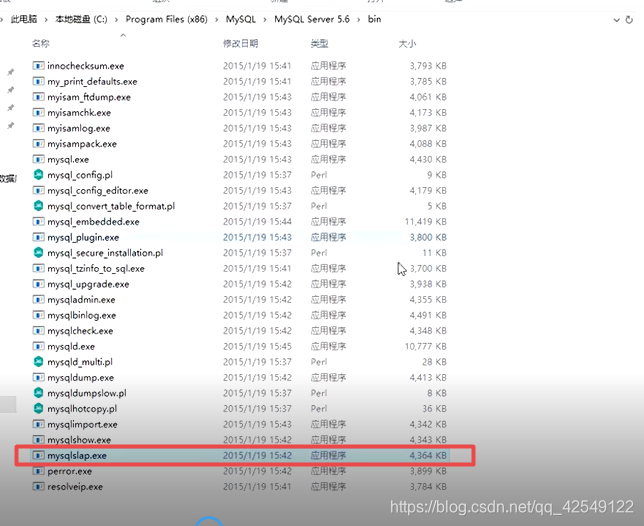Image resolution: width=644 pixels, height=526 pixels.
Task: Click the mysqld.exe file icon
Action: click(38, 347)
